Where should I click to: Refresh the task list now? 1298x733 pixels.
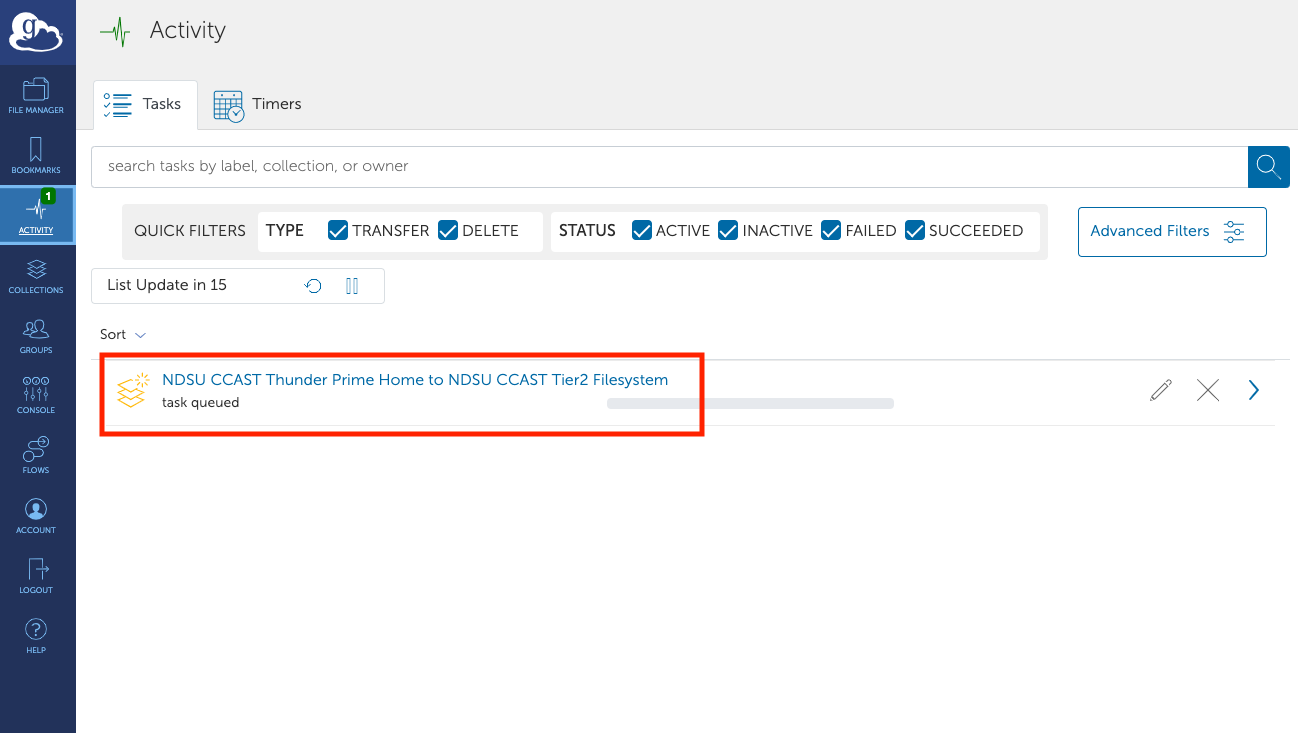313,286
